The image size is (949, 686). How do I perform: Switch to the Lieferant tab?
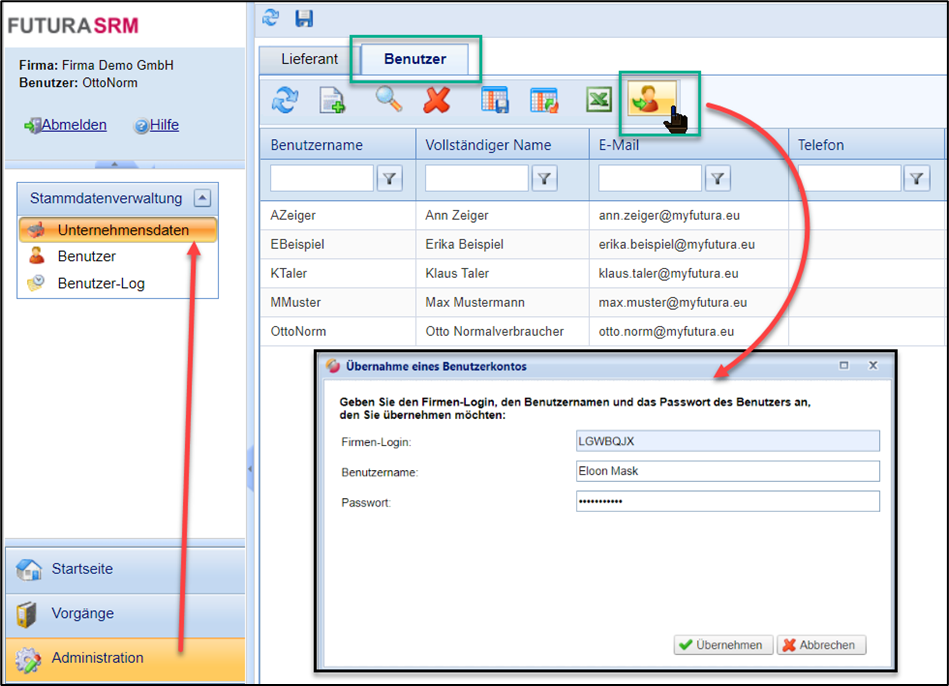pyautogui.click(x=308, y=59)
